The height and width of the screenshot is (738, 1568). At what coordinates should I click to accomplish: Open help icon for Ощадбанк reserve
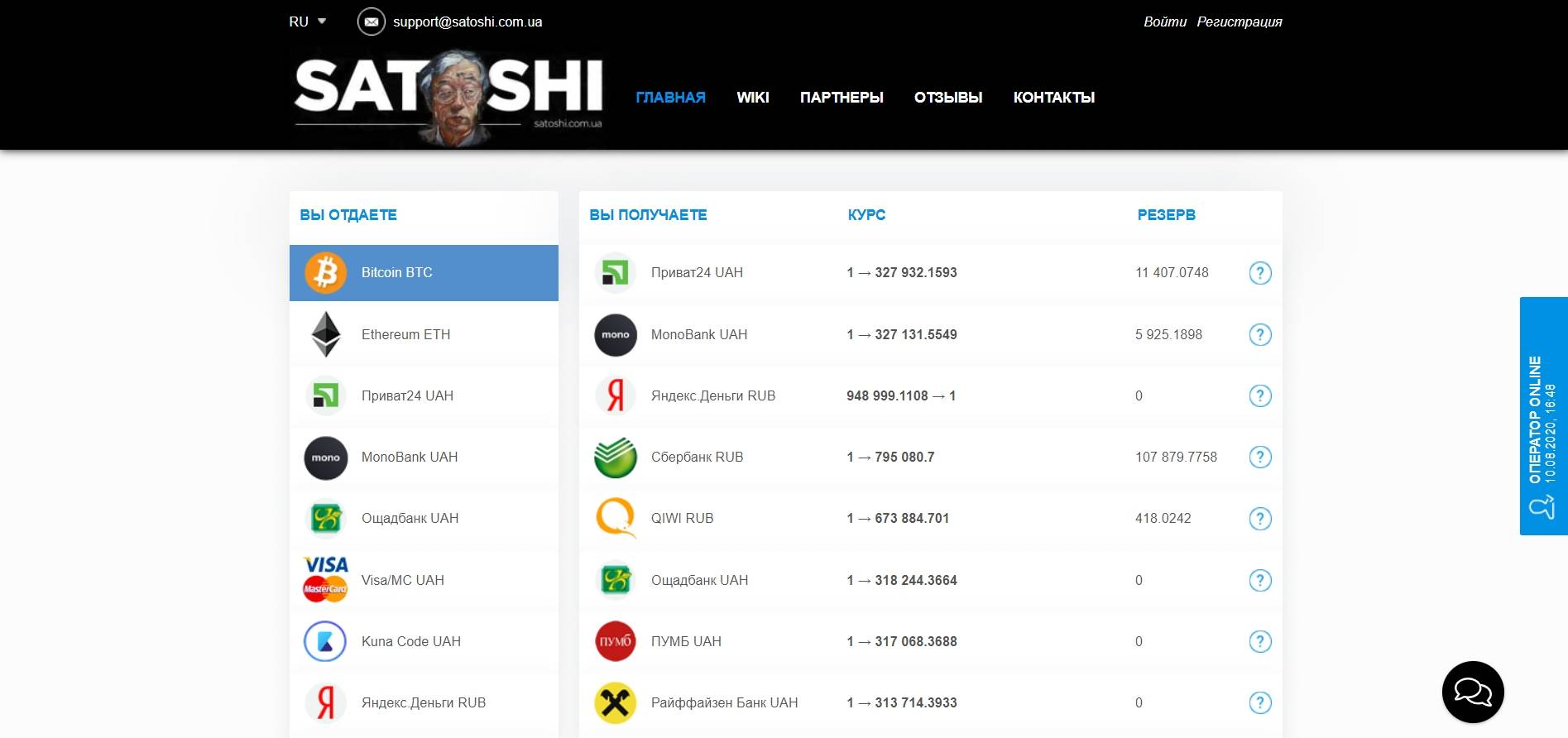(1259, 580)
